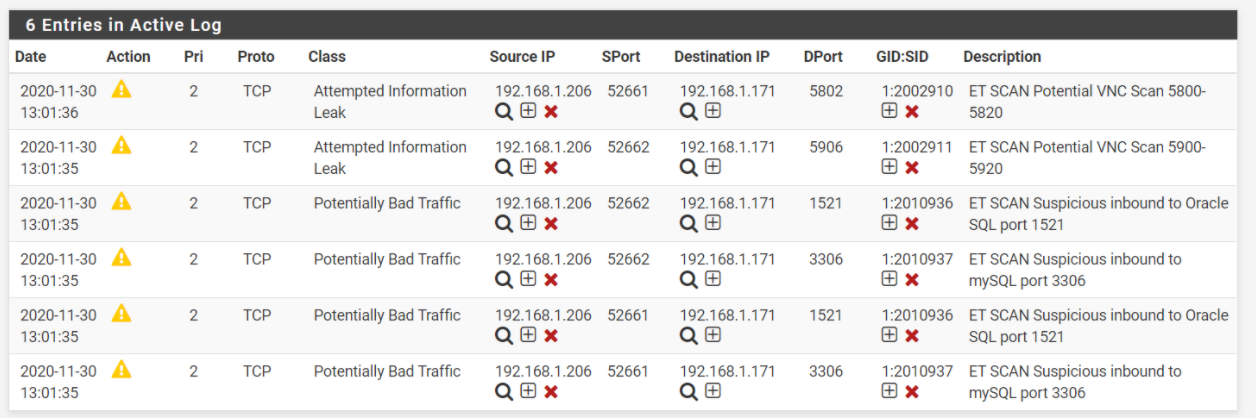Click the '6 Entries in Active Log' heading
Image resolution: width=1256 pixels, height=418 pixels.
point(124,25)
